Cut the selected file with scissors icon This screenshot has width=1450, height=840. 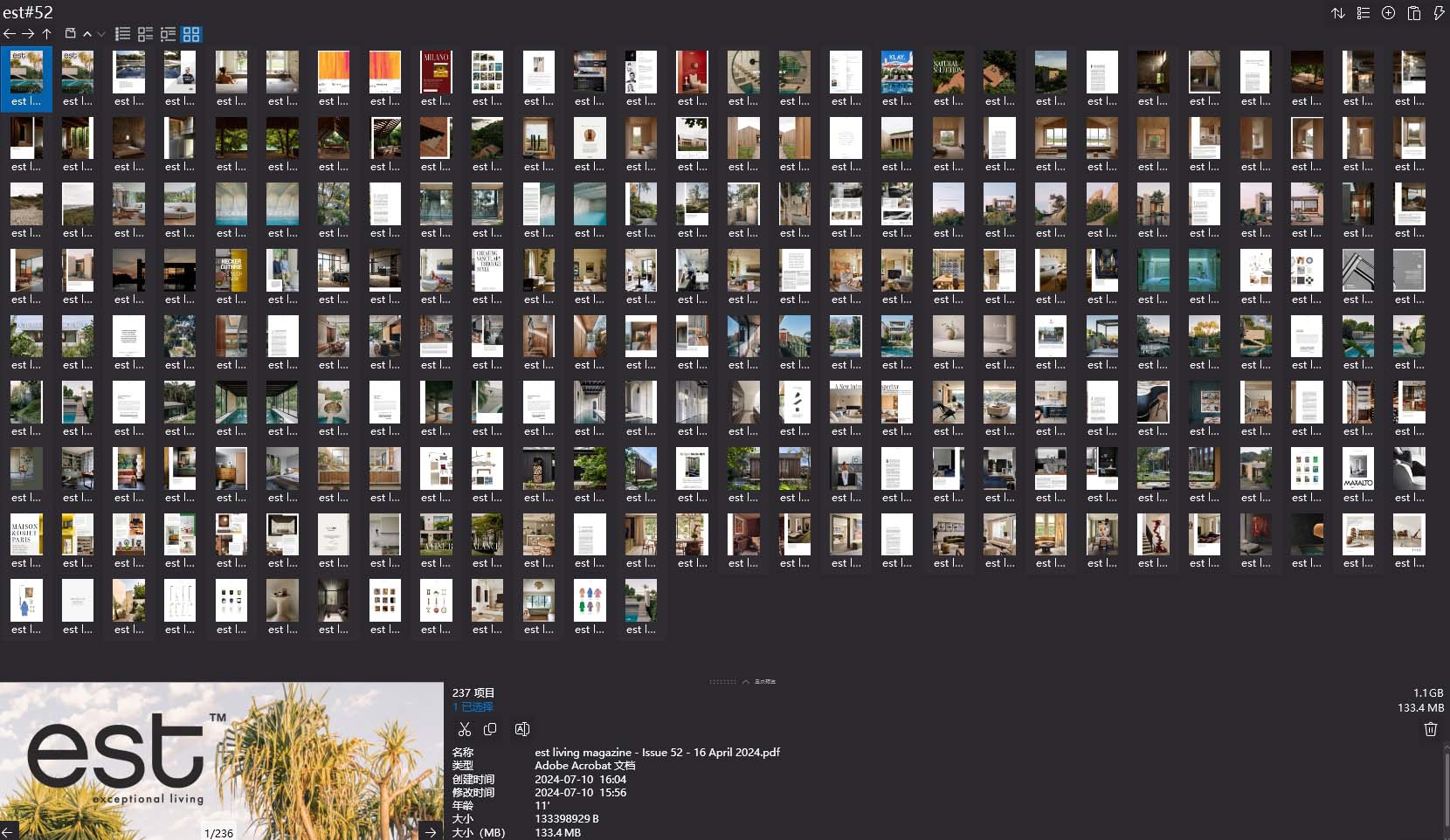464,729
